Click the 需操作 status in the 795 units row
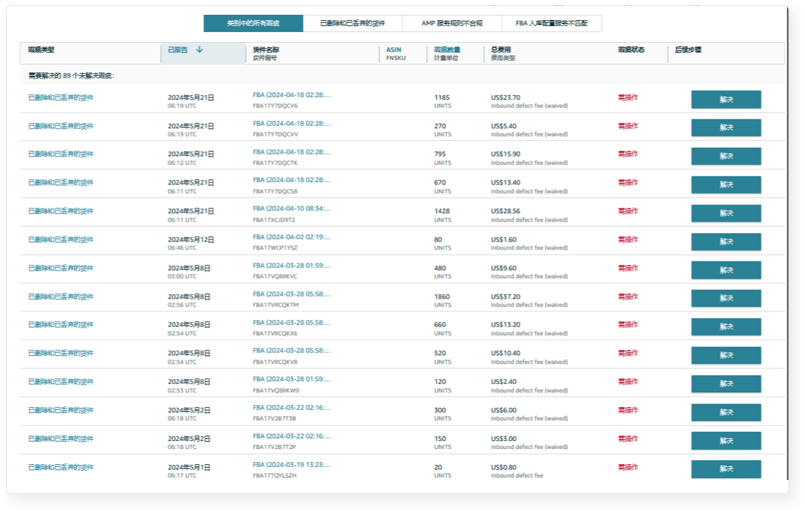The image size is (805, 511). [x=628, y=154]
